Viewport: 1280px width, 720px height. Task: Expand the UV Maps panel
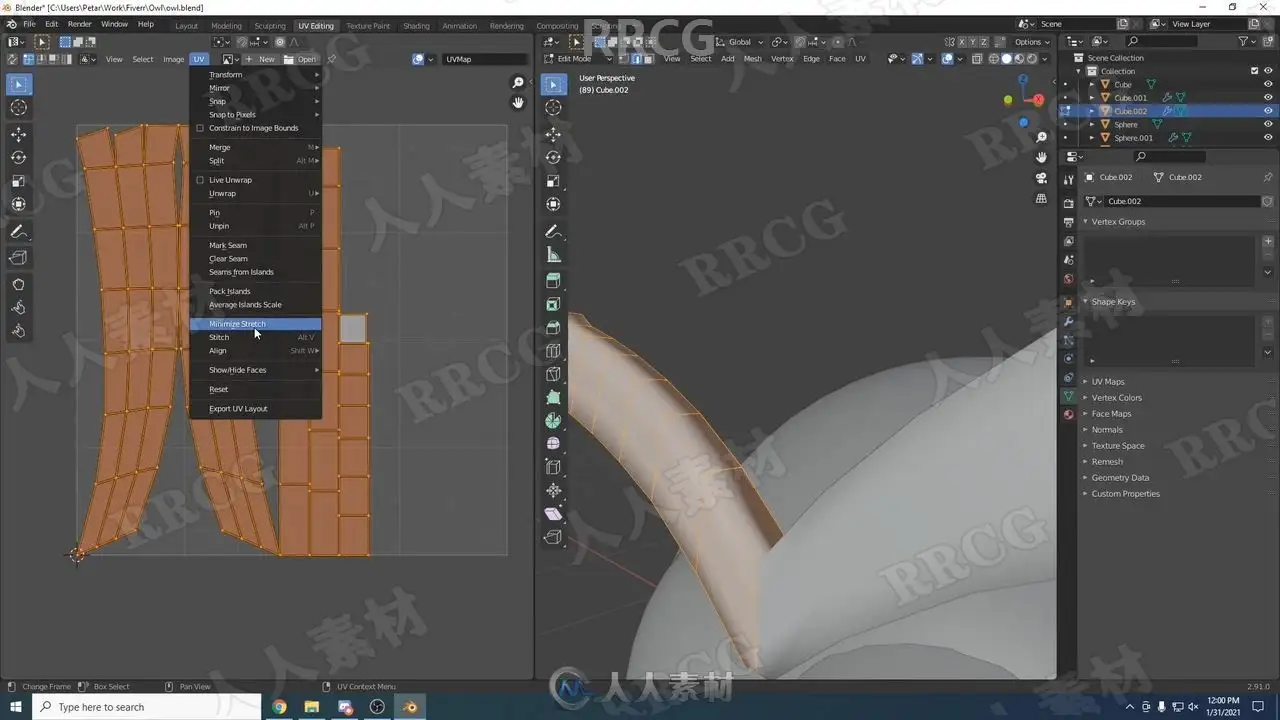[1108, 382]
